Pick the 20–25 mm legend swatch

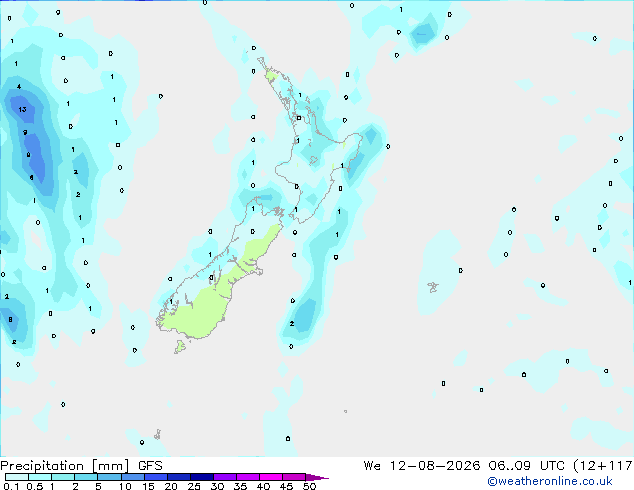[x=179, y=477]
